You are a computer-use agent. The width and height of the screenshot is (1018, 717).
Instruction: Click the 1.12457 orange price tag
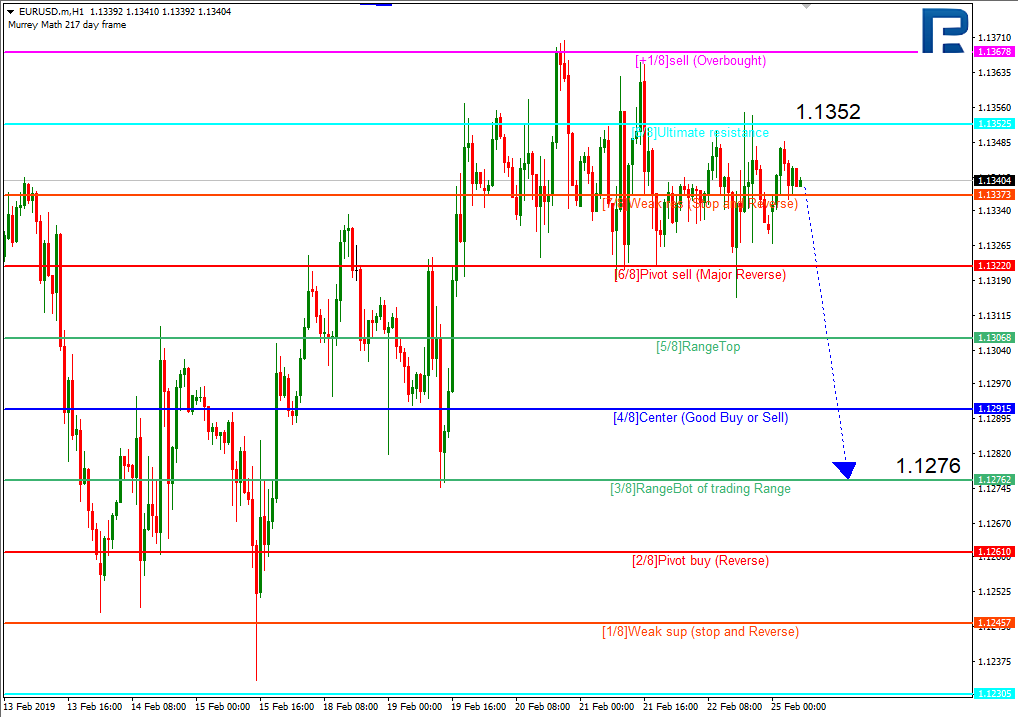click(995, 623)
